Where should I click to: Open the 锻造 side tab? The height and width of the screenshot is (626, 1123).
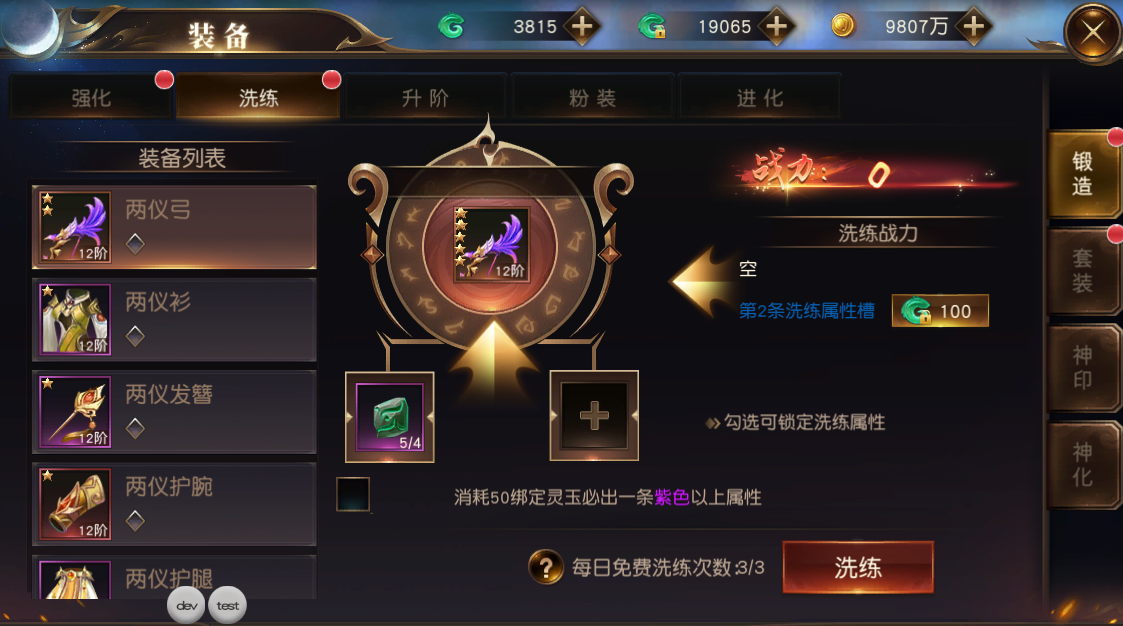[x=1083, y=174]
